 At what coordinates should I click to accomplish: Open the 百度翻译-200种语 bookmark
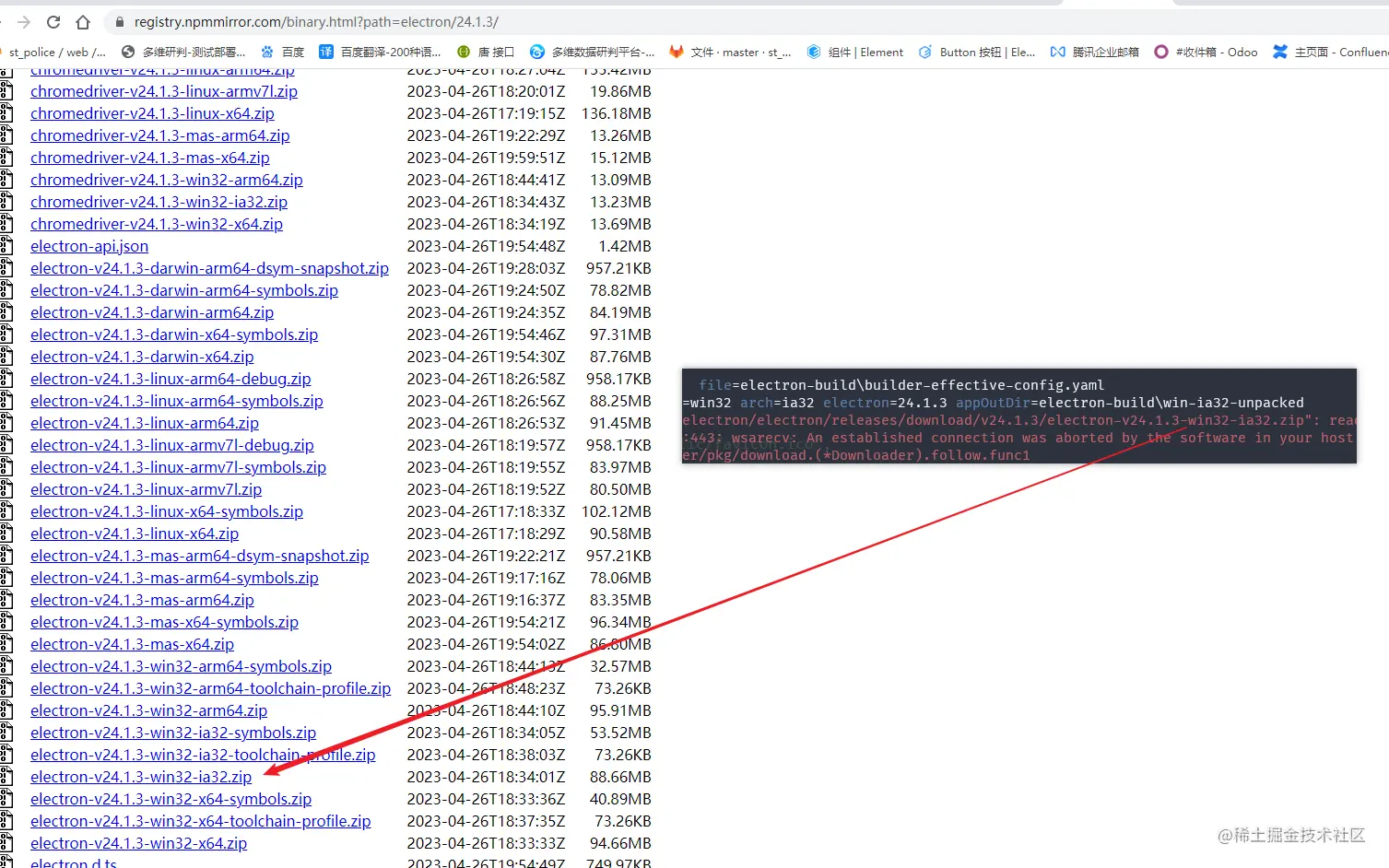point(380,53)
